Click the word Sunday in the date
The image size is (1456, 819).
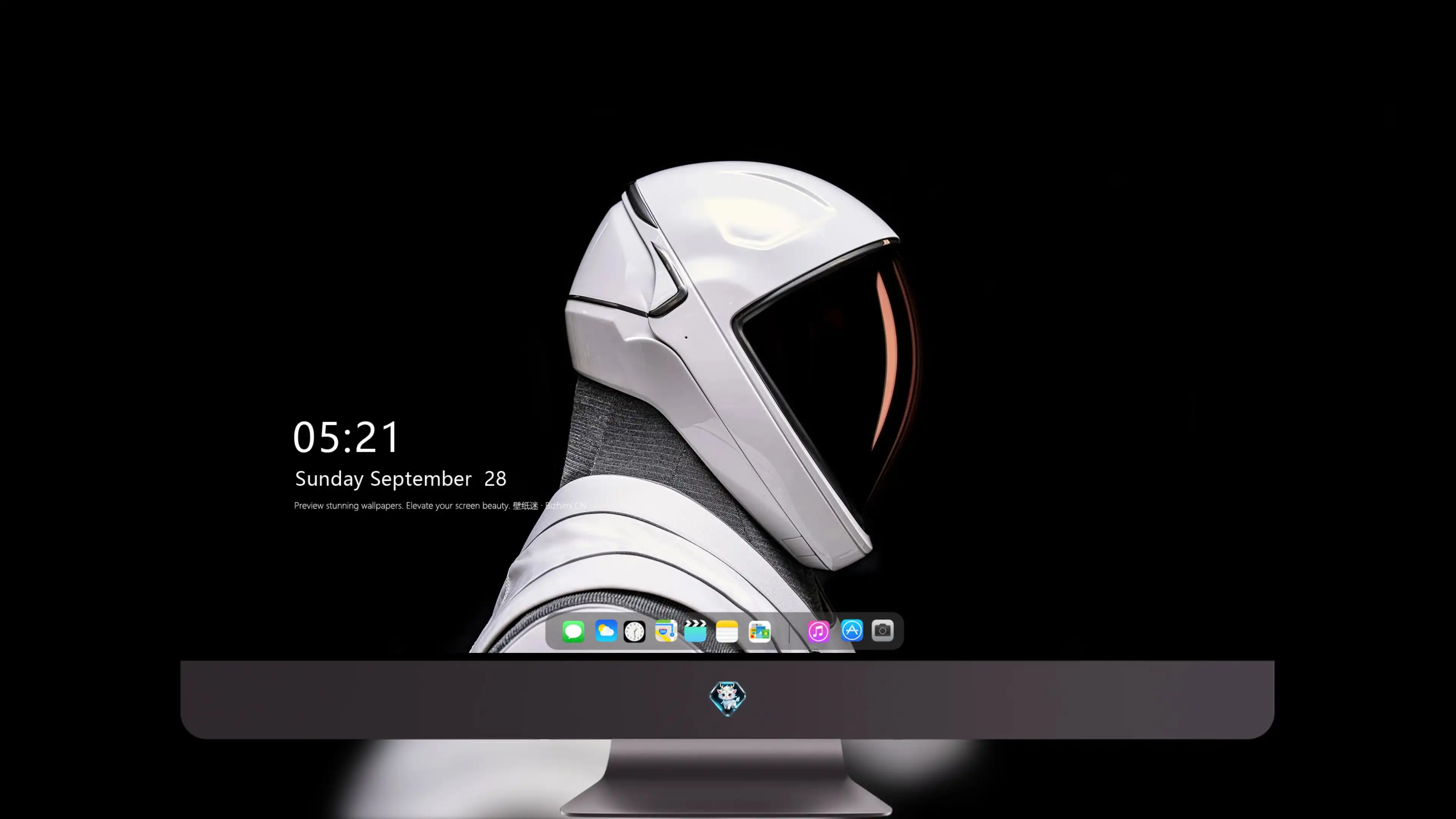coord(329,479)
